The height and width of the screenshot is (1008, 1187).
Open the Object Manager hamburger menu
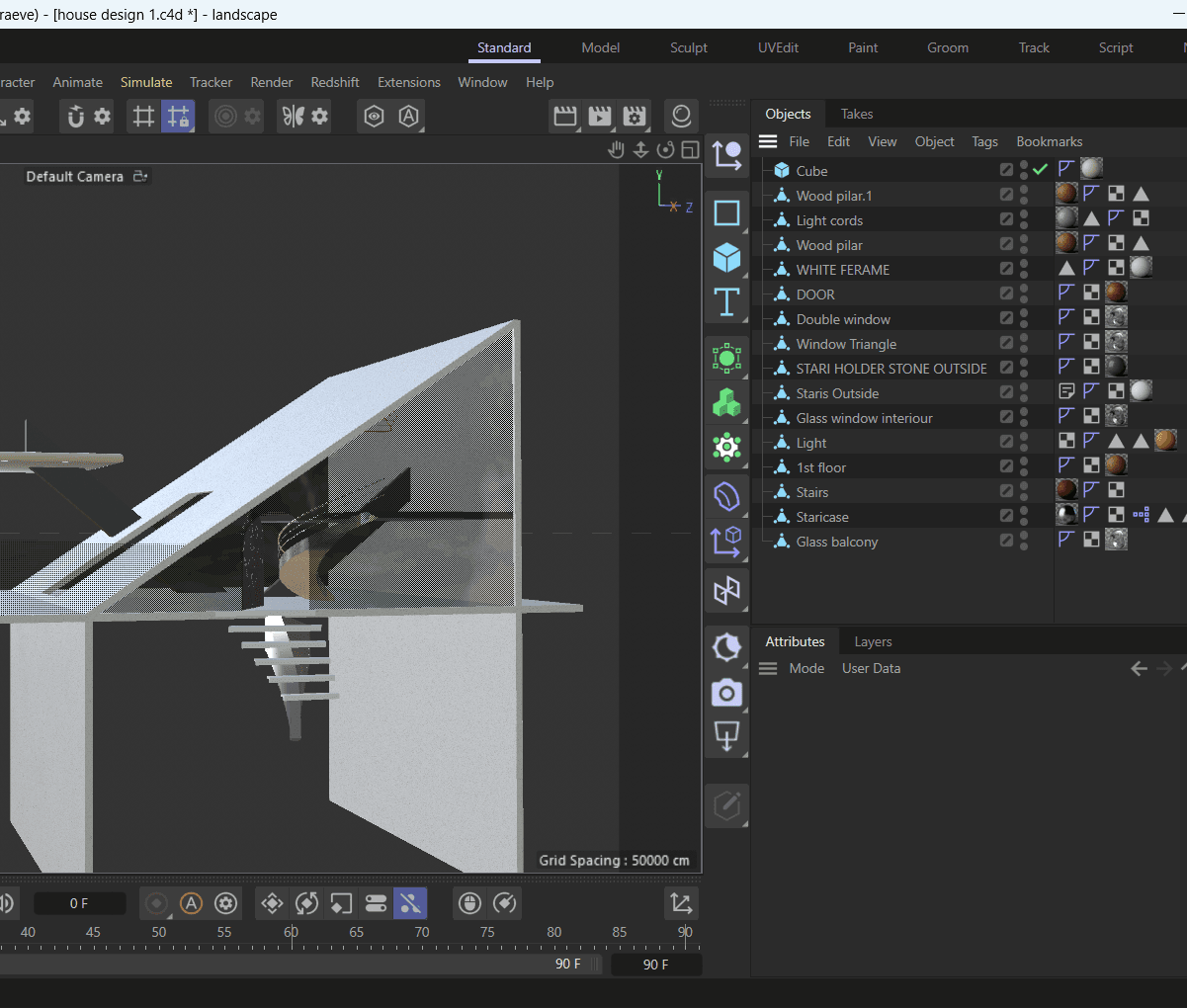[x=768, y=141]
